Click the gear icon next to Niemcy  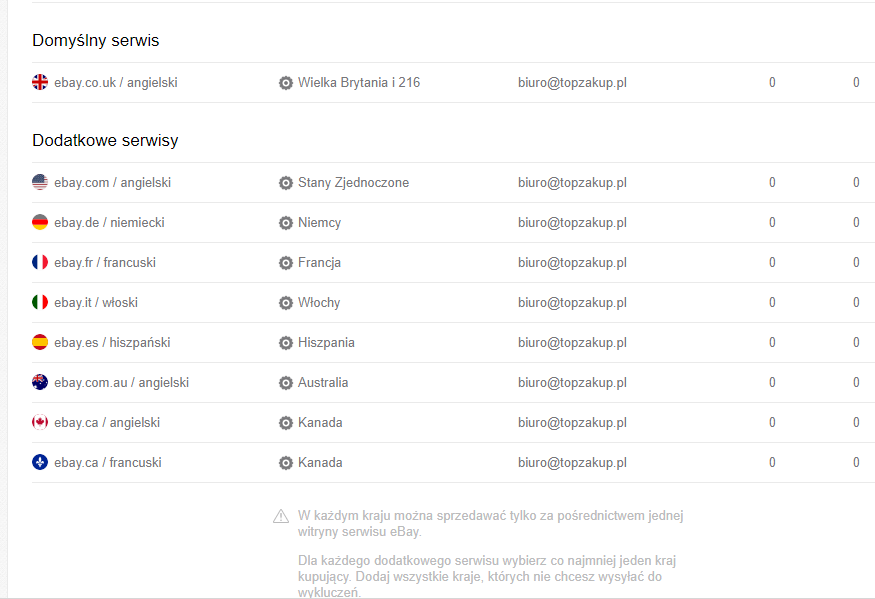(286, 223)
